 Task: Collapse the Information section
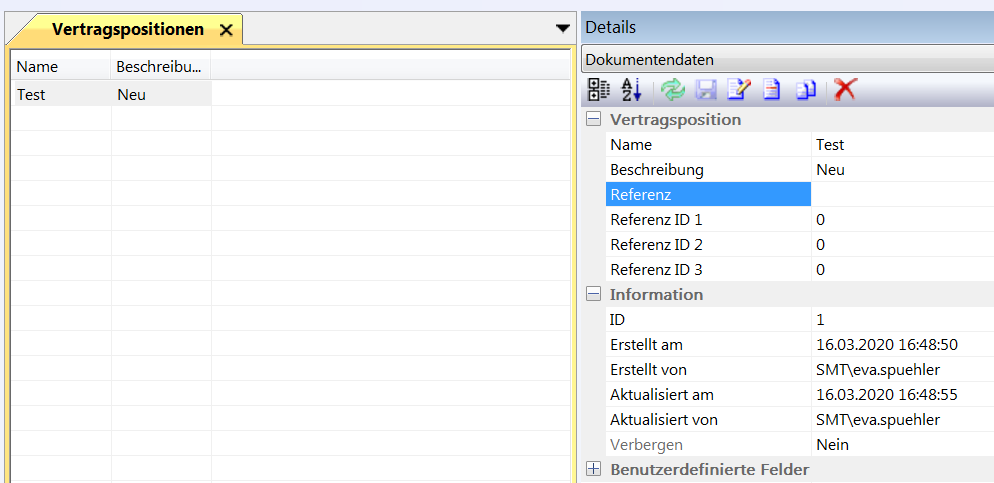pos(594,295)
